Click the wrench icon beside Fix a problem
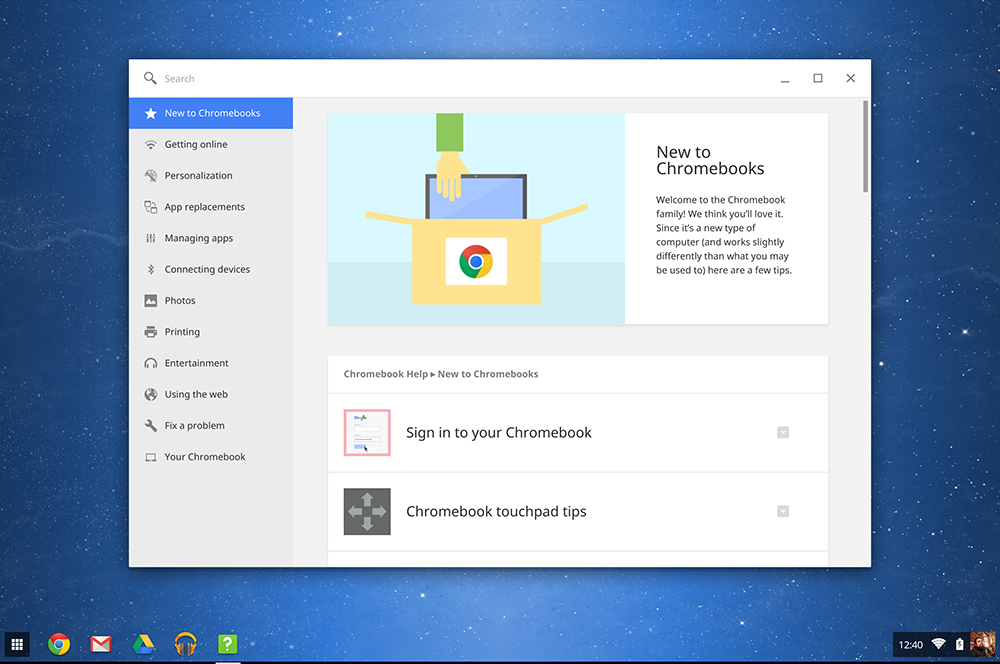This screenshot has width=1000, height=664. (x=151, y=425)
